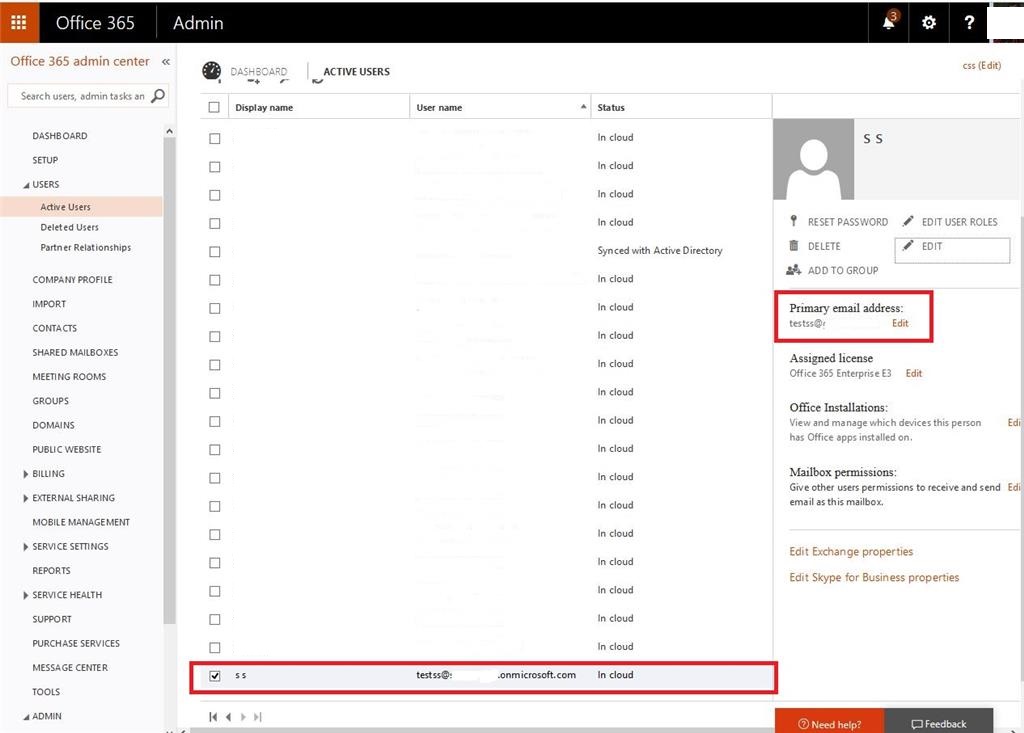Click the search magnifier icon
1024x733 pixels.
click(x=157, y=96)
